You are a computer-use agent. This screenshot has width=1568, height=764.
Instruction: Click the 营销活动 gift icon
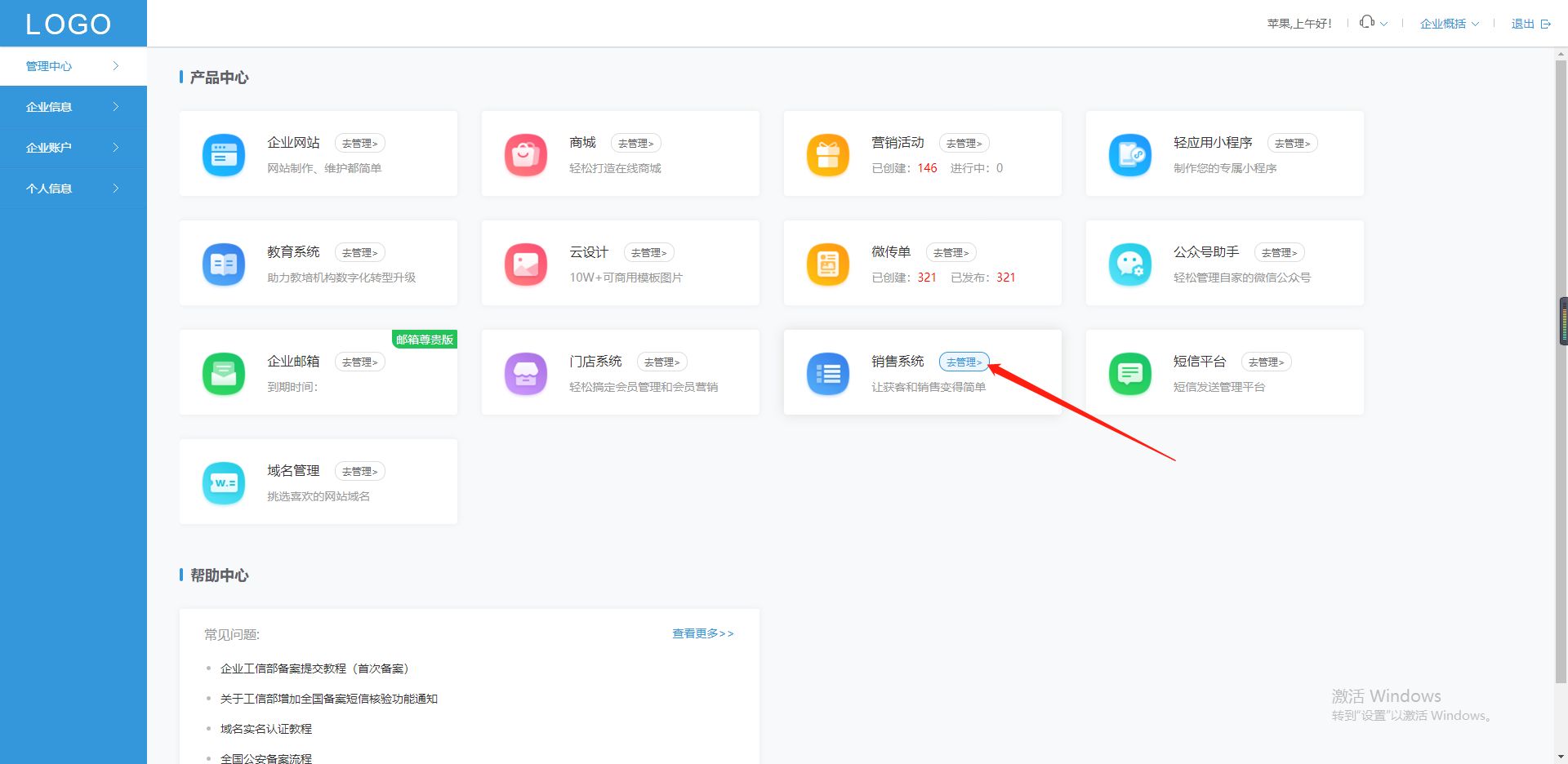click(x=828, y=154)
